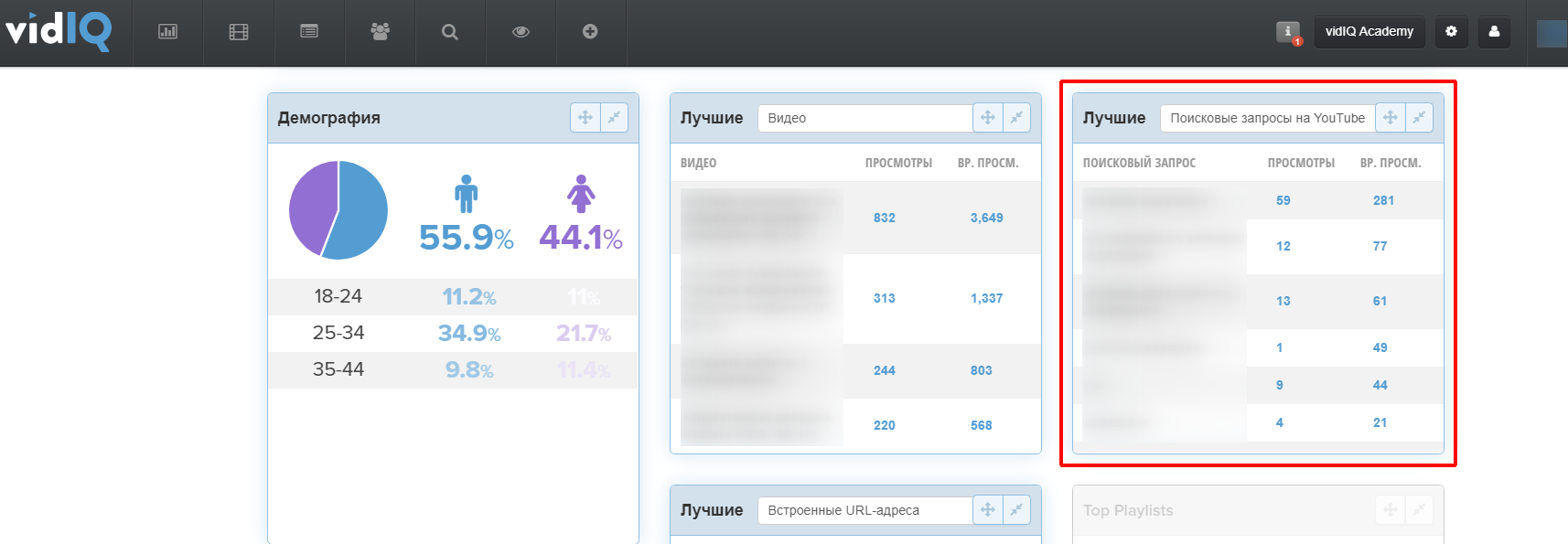1568x544 pixels.
Task: Click the ВИДЕО column header
Action: pyautogui.click(x=698, y=163)
